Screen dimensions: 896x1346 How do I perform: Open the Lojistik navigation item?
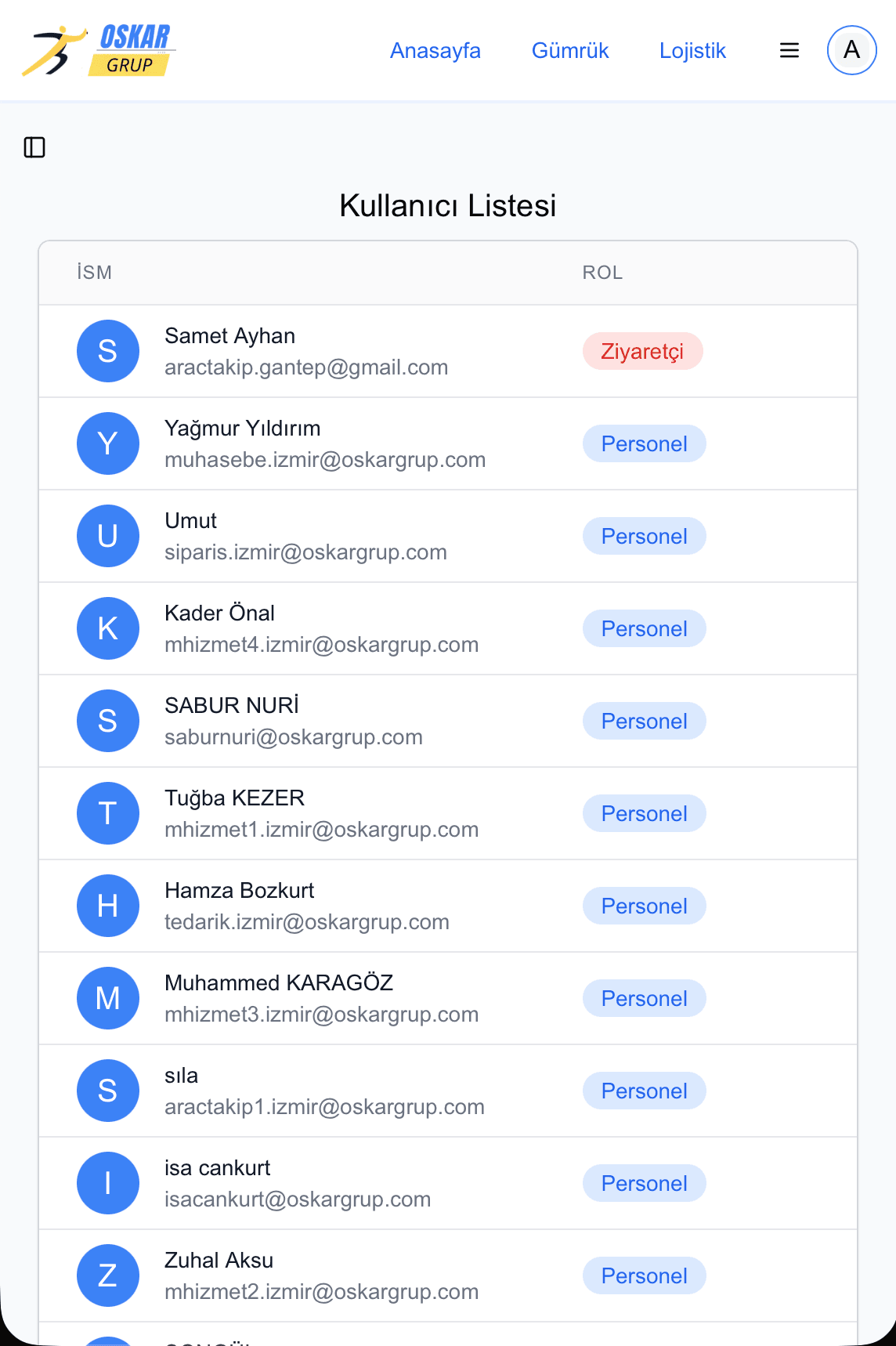tap(692, 50)
